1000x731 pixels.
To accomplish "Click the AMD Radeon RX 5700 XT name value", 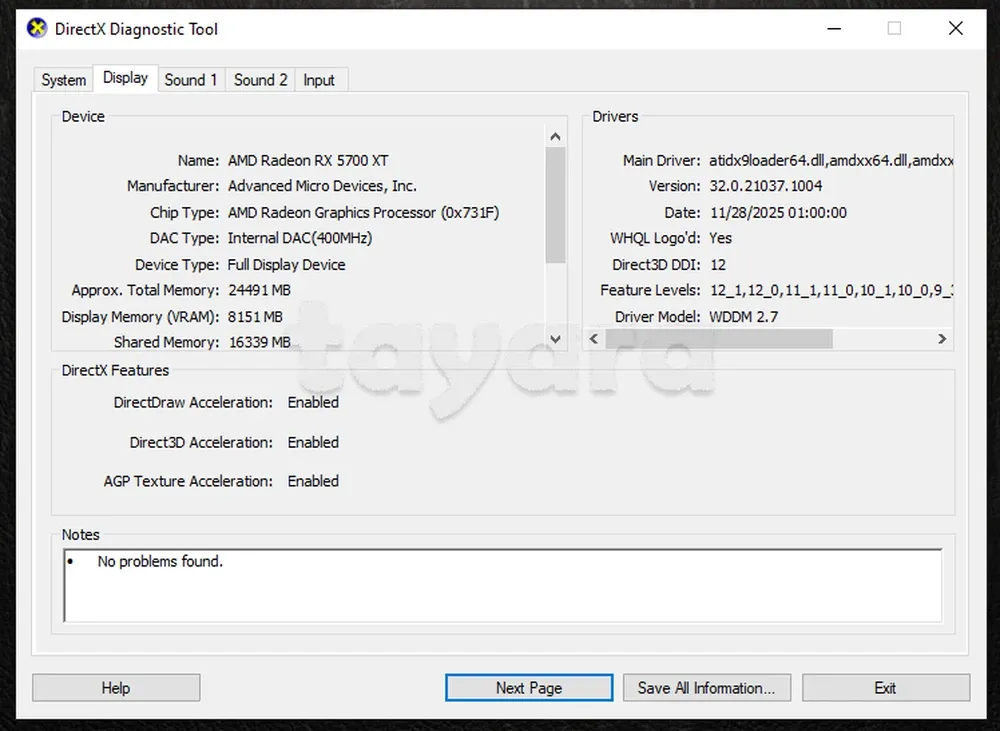I will click(x=308, y=160).
